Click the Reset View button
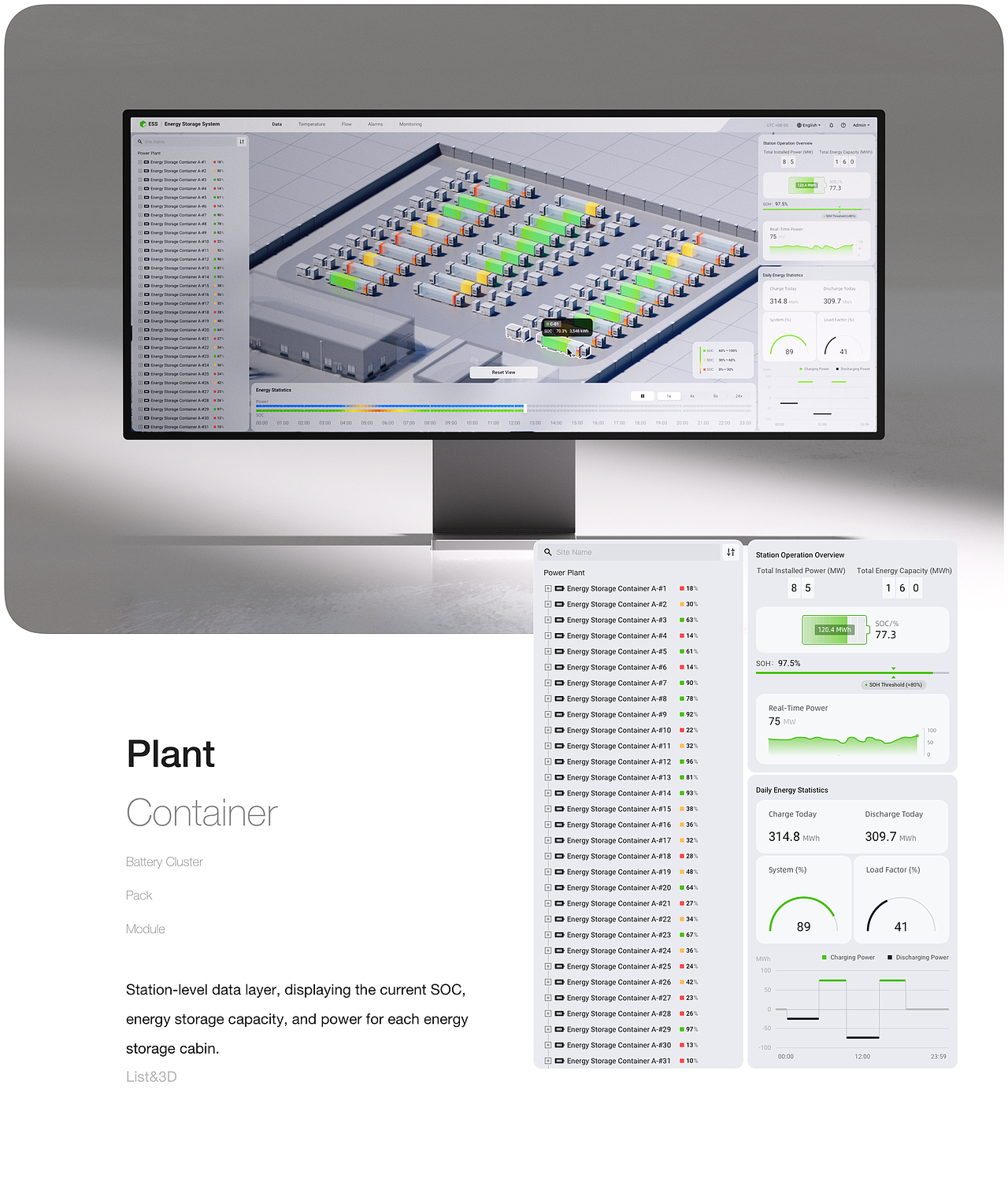Screen dimensions: 1008x1182 504,372
